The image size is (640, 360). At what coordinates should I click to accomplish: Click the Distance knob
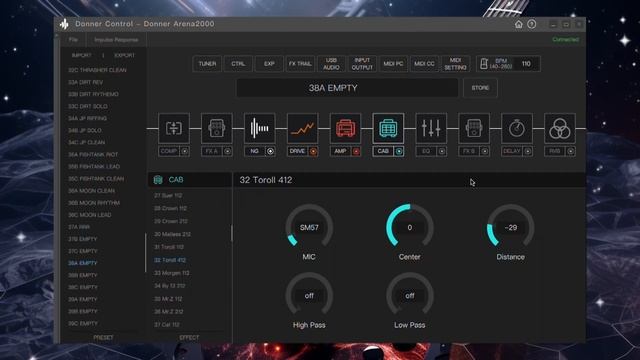(510, 227)
